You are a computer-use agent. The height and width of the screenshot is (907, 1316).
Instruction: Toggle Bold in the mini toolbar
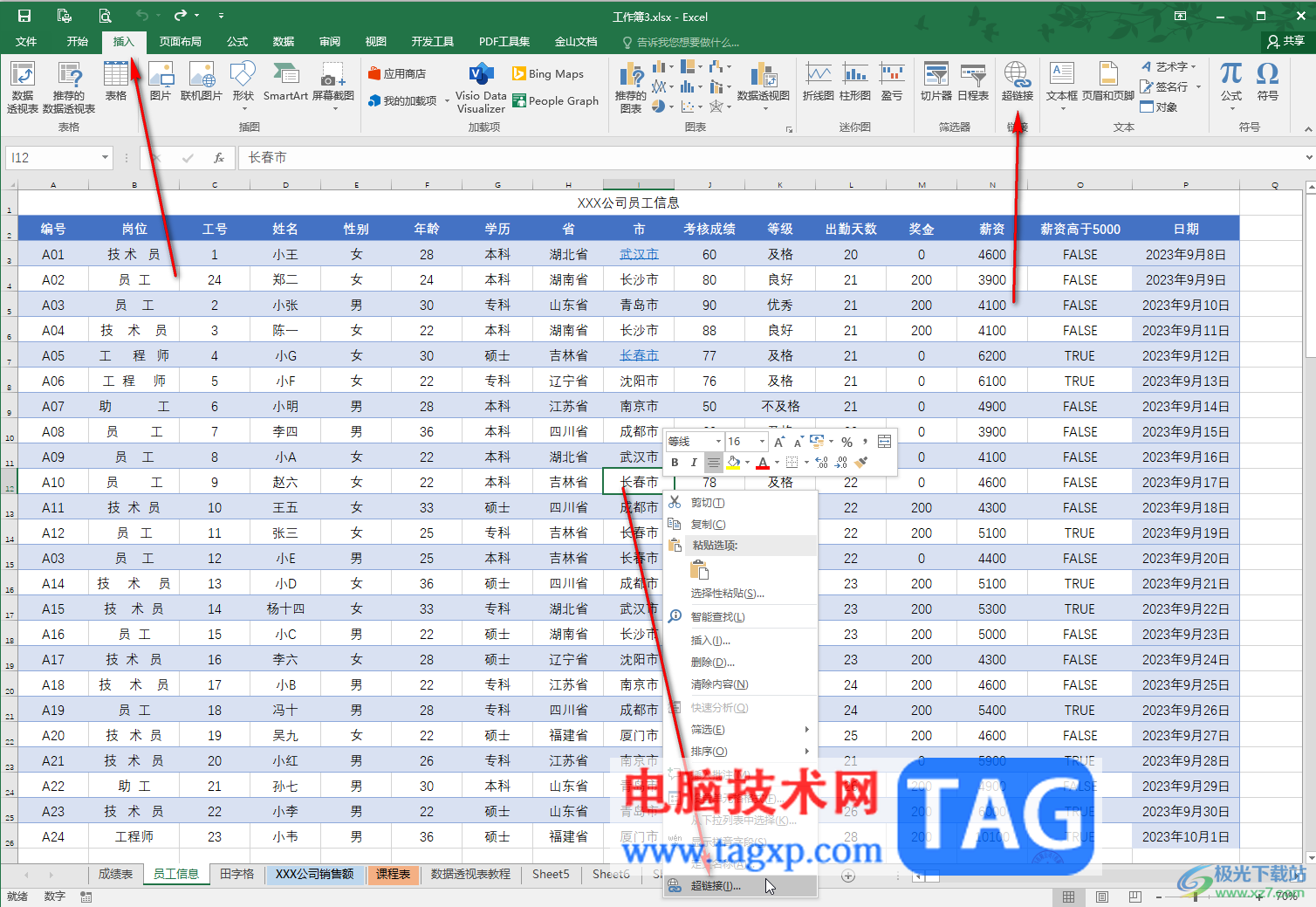point(675,463)
